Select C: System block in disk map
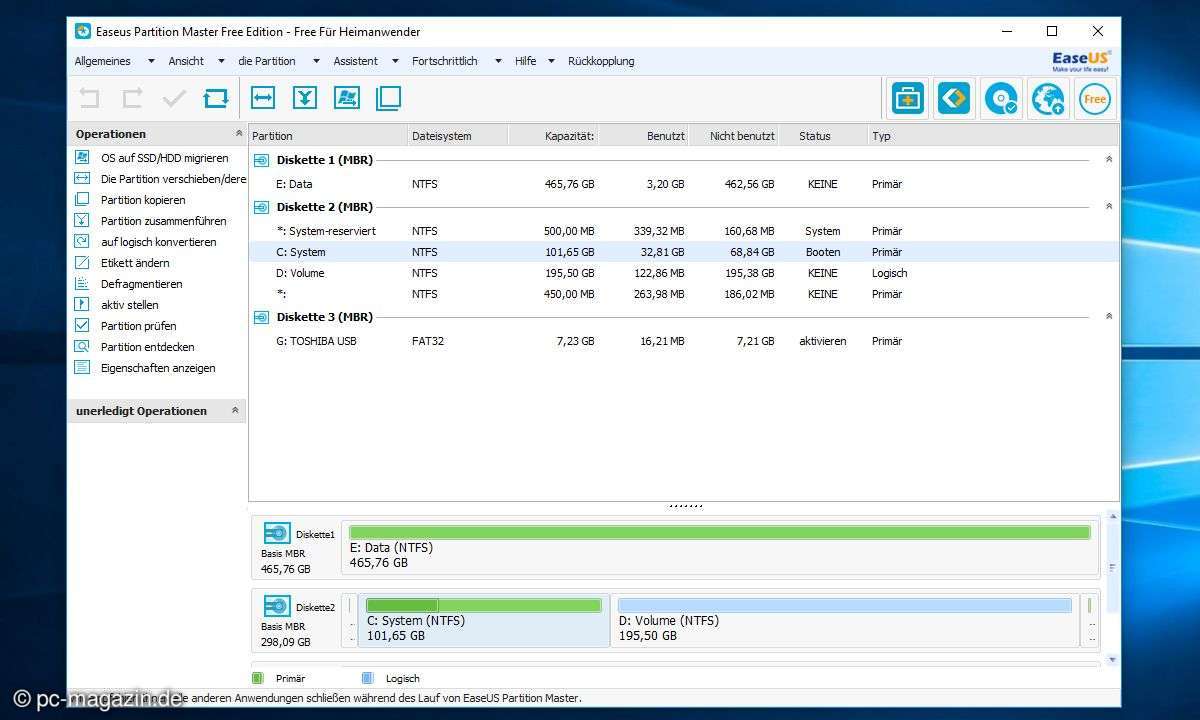This screenshot has width=1200, height=720. [484, 620]
